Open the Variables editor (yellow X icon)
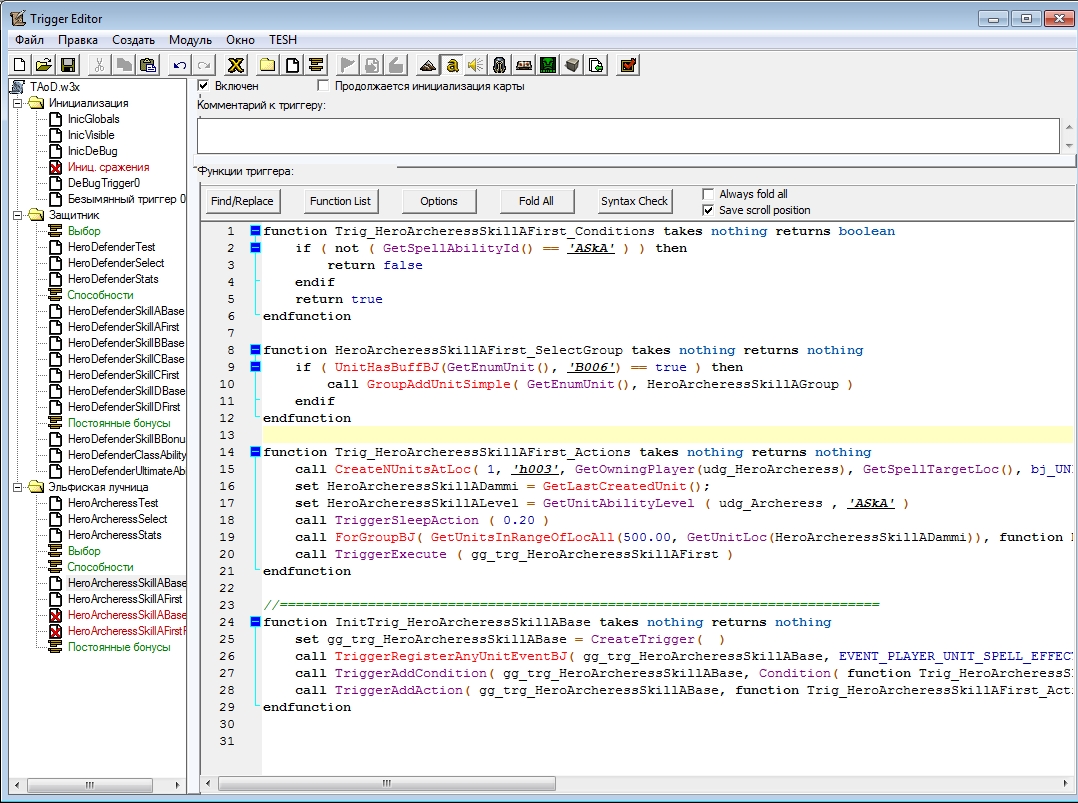The image size is (1078, 803). coord(236,65)
